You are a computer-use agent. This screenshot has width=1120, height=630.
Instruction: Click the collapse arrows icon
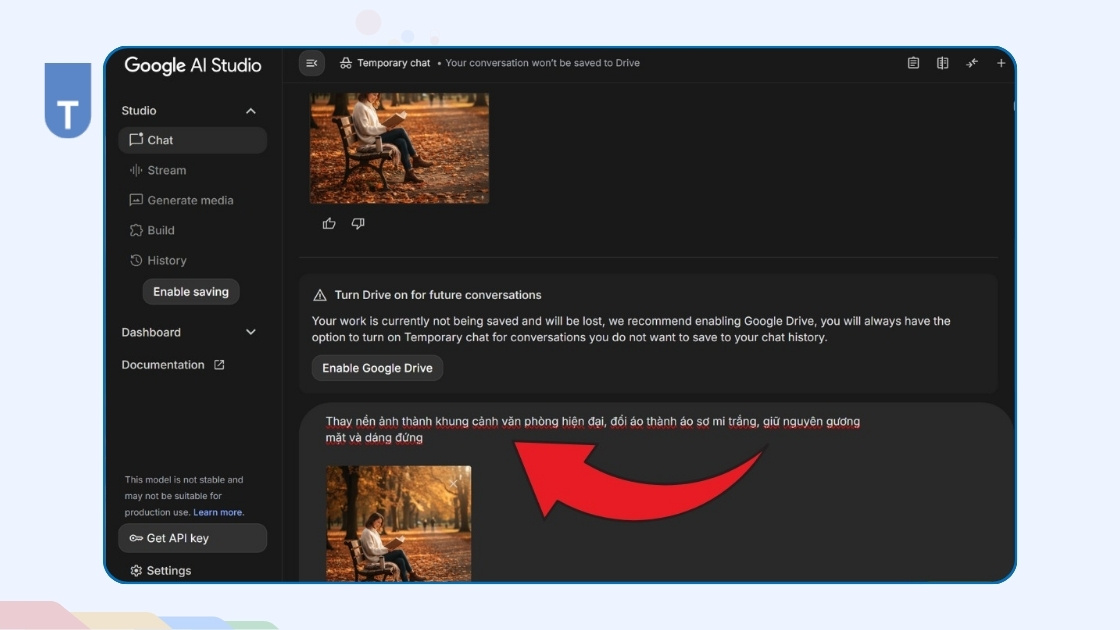pyautogui.click(x=971, y=63)
